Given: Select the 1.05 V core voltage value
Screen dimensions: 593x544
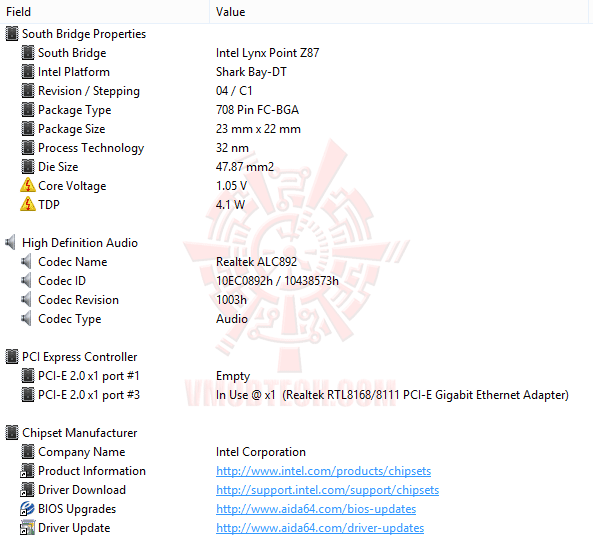Looking at the screenshot, I should click(x=231, y=186).
